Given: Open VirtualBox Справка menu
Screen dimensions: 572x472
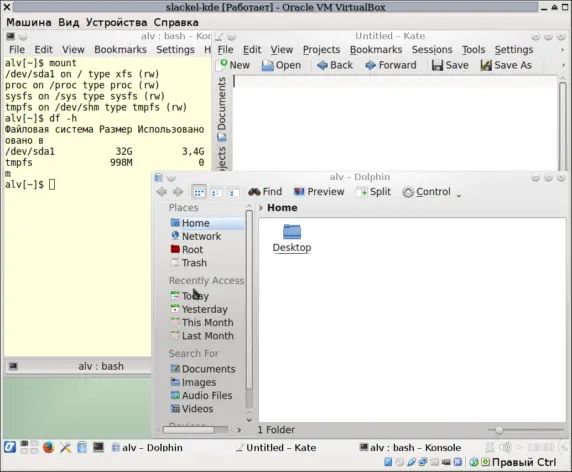Looking at the screenshot, I should (176, 22).
